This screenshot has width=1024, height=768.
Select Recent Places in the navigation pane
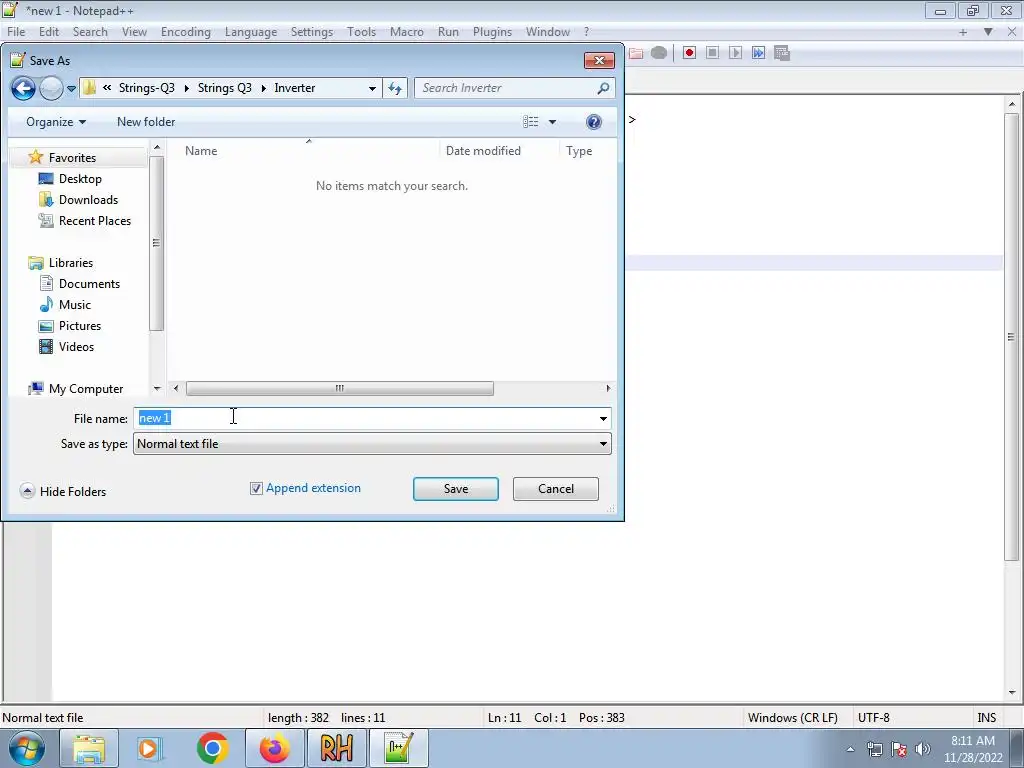pyautogui.click(x=95, y=221)
